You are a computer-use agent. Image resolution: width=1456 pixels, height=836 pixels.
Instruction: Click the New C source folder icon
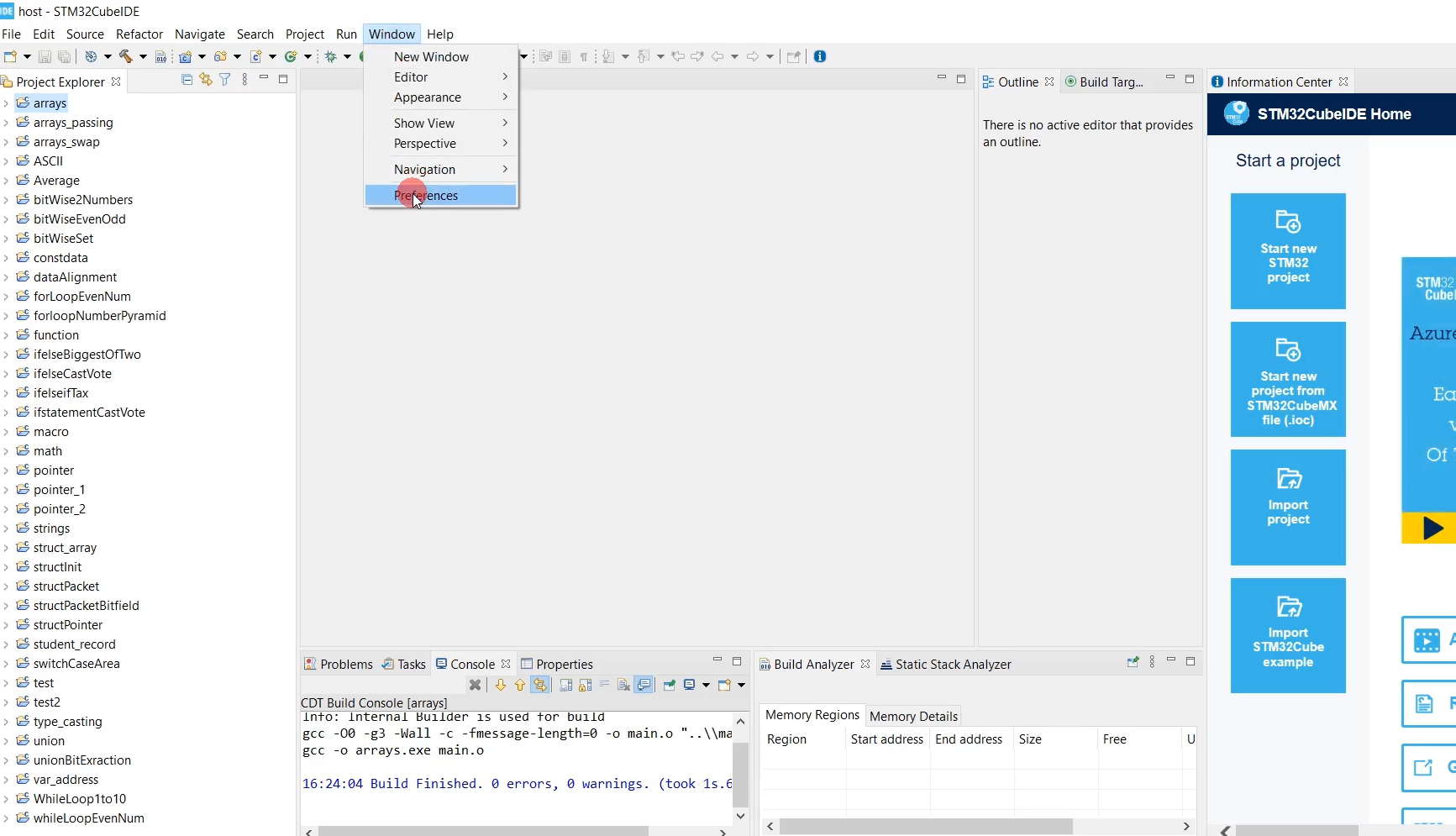(220, 56)
